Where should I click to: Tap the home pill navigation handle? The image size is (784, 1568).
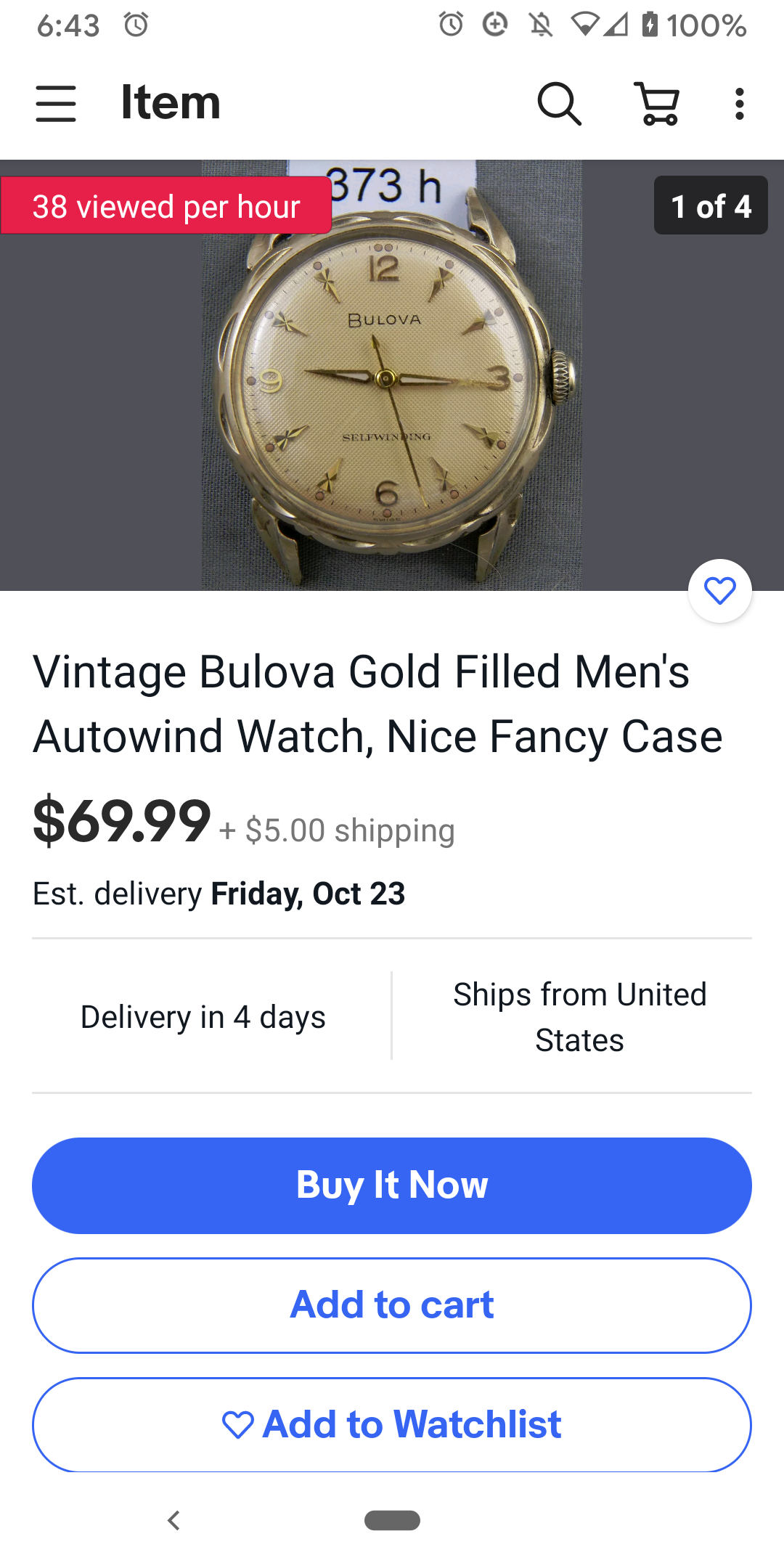[x=392, y=1520]
